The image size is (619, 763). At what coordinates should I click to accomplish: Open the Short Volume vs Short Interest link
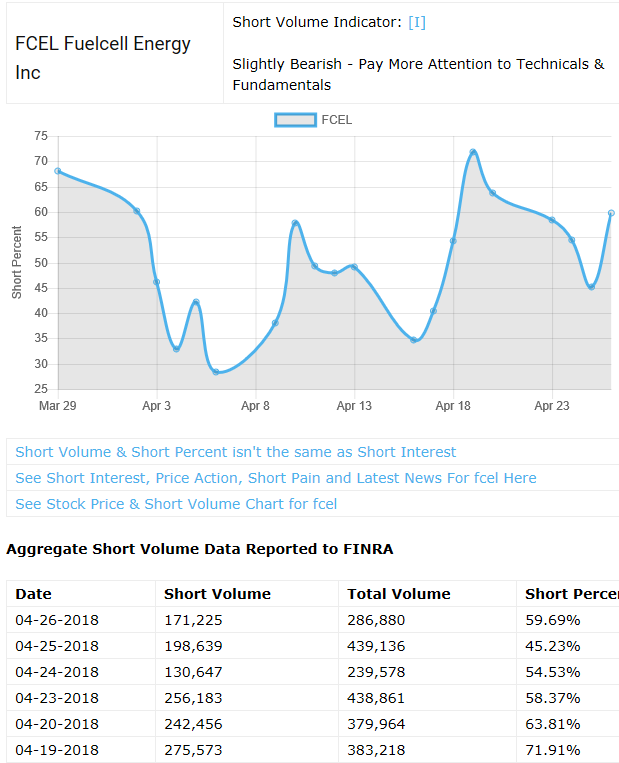point(236,452)
